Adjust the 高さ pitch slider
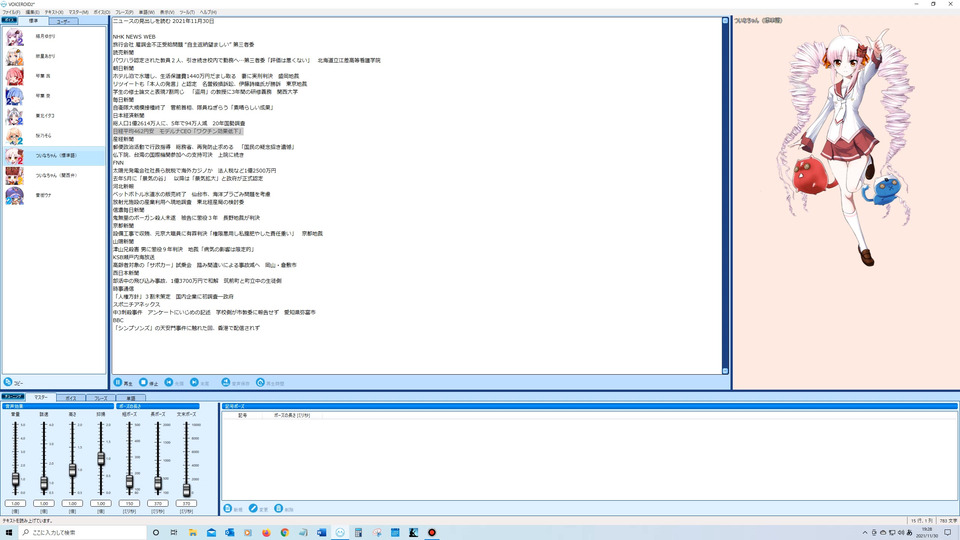 click(x=72, y=470)
